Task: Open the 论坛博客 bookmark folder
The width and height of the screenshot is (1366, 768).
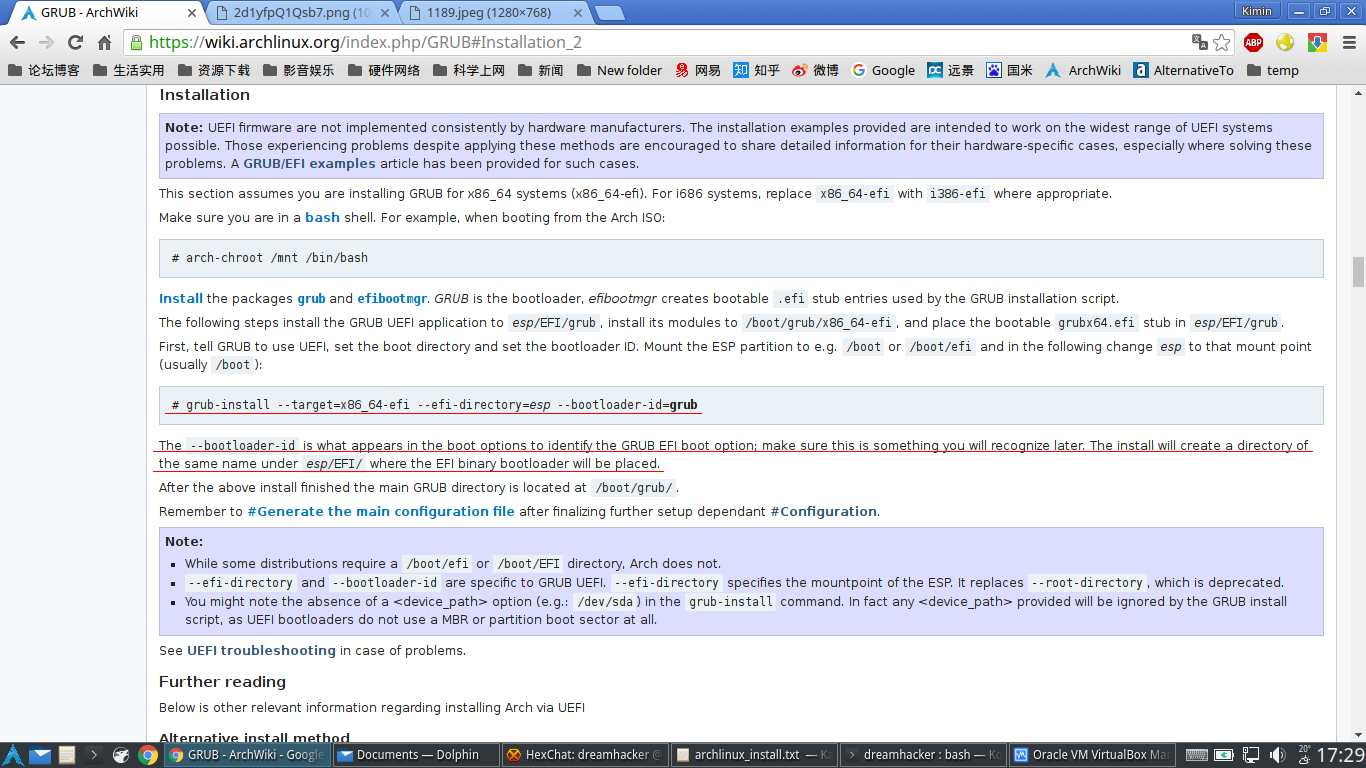Action: coord(44,70)
